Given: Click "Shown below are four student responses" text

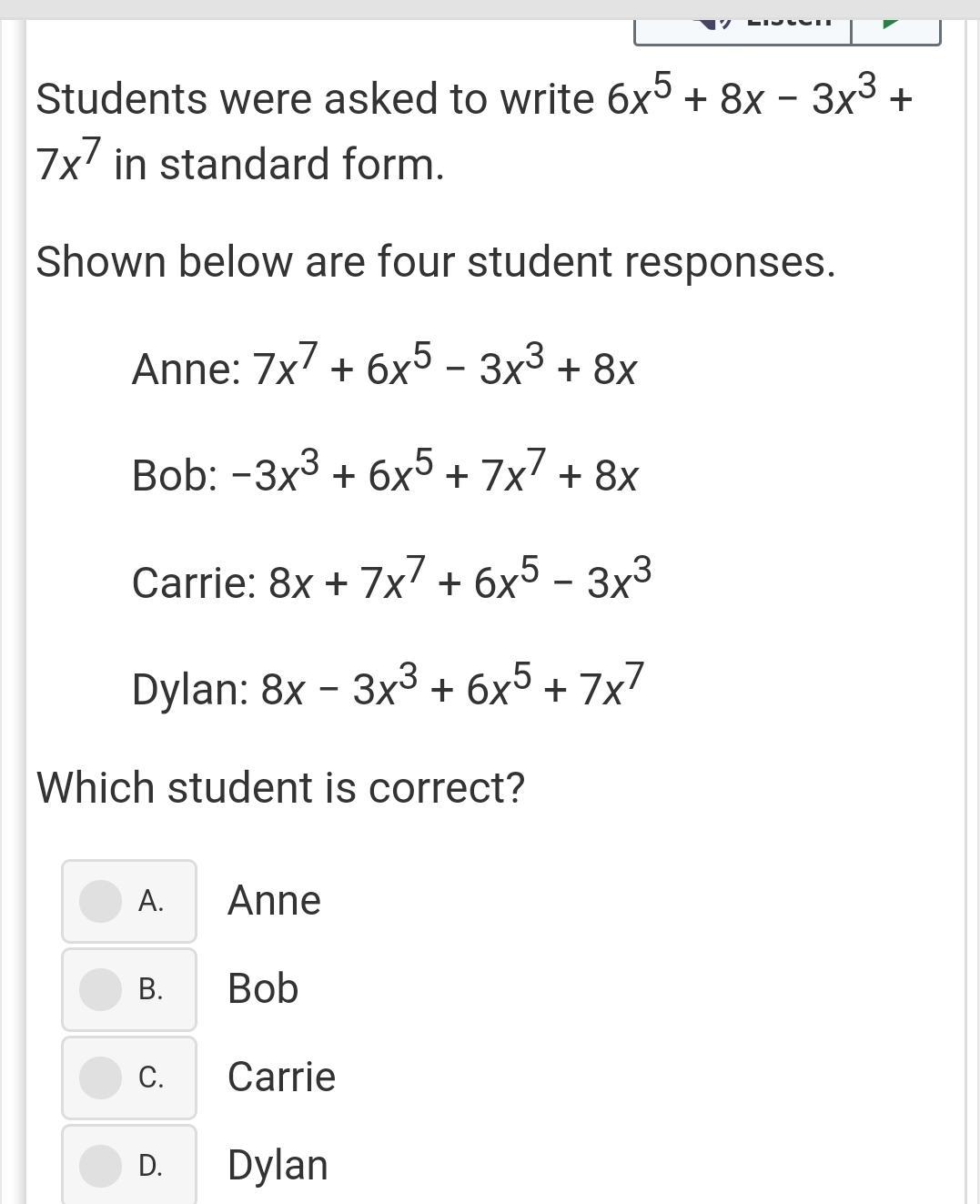Looking at the screenshot, I should coord(435,262).
